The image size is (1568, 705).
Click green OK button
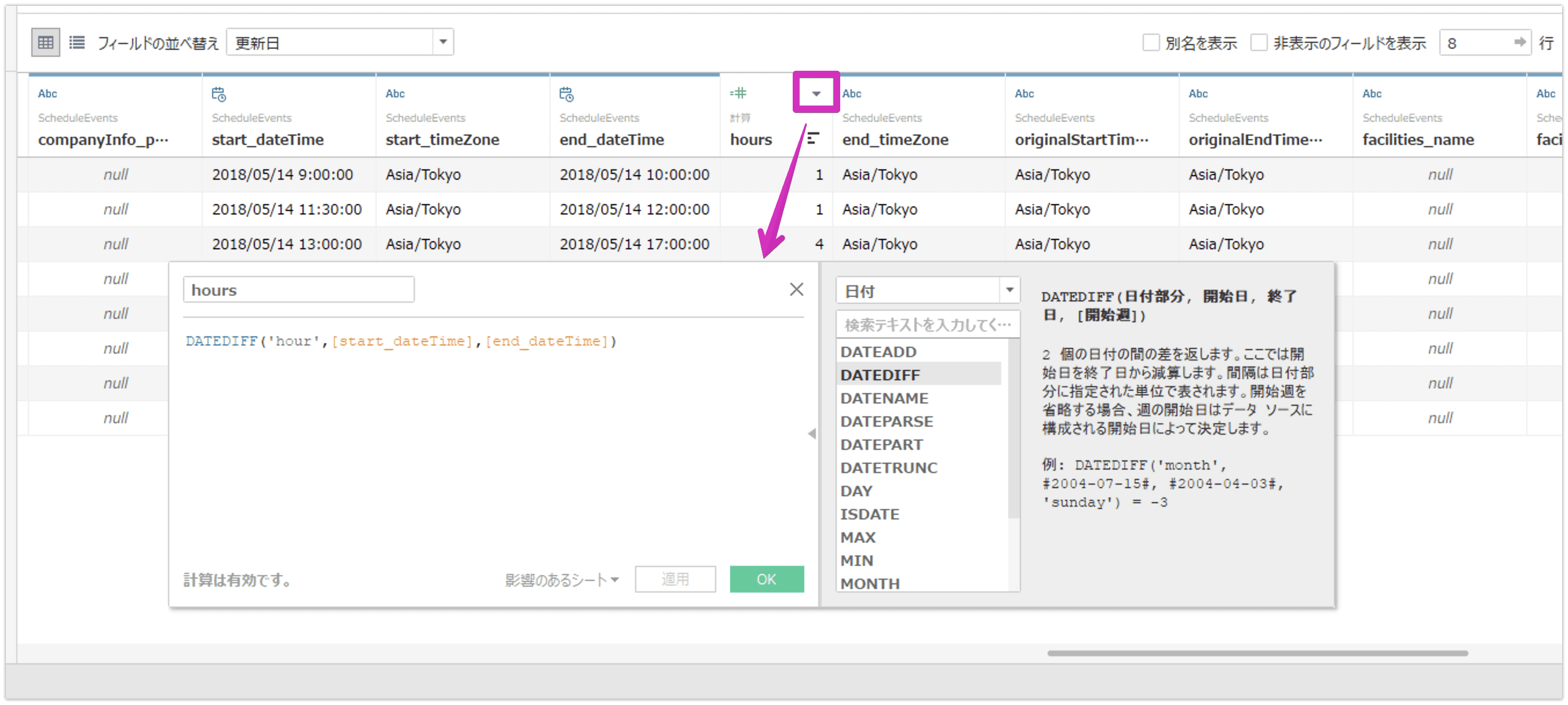(x=767, y=579)
